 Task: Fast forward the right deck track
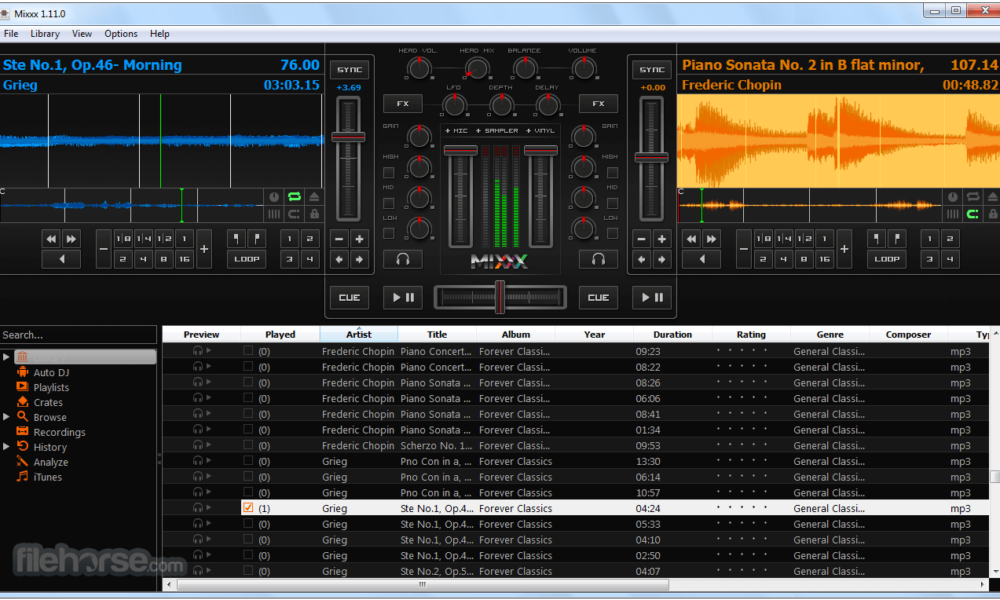(x=712, y=239)
